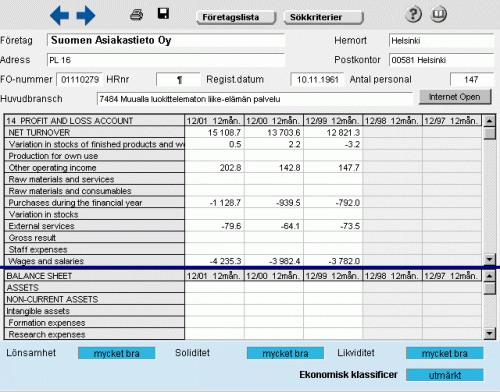Click the balance sheet scrollbar thumb
The height and width of the screenshot is (392, 500).
[489, 289]
